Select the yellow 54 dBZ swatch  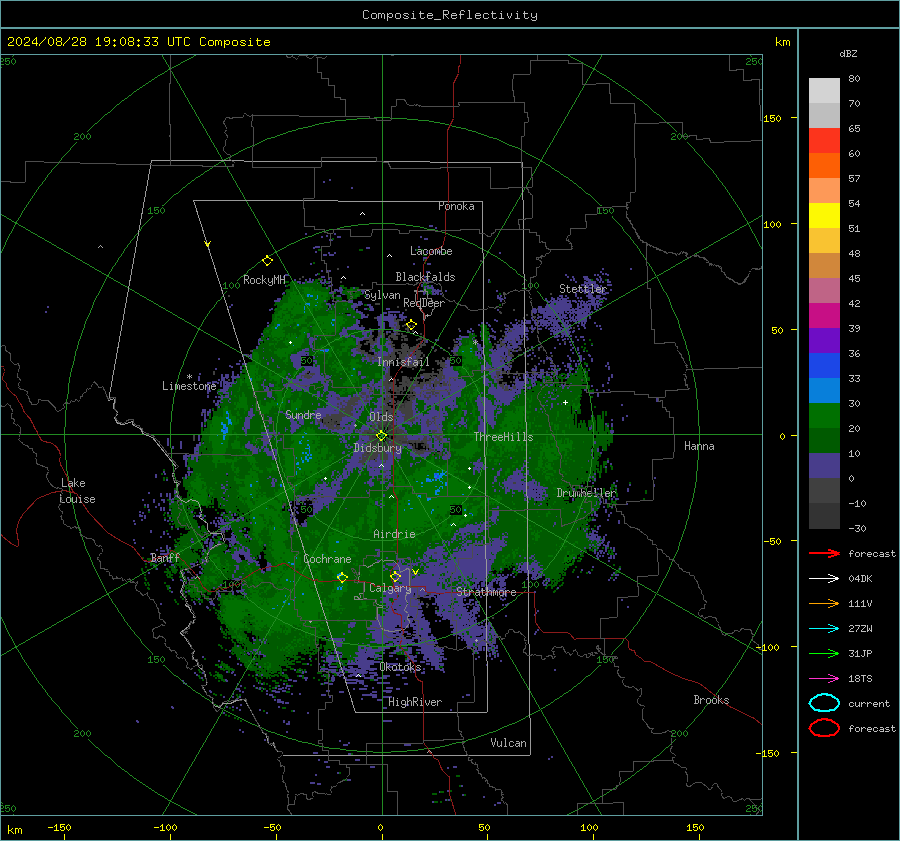(x=824, y=215)
